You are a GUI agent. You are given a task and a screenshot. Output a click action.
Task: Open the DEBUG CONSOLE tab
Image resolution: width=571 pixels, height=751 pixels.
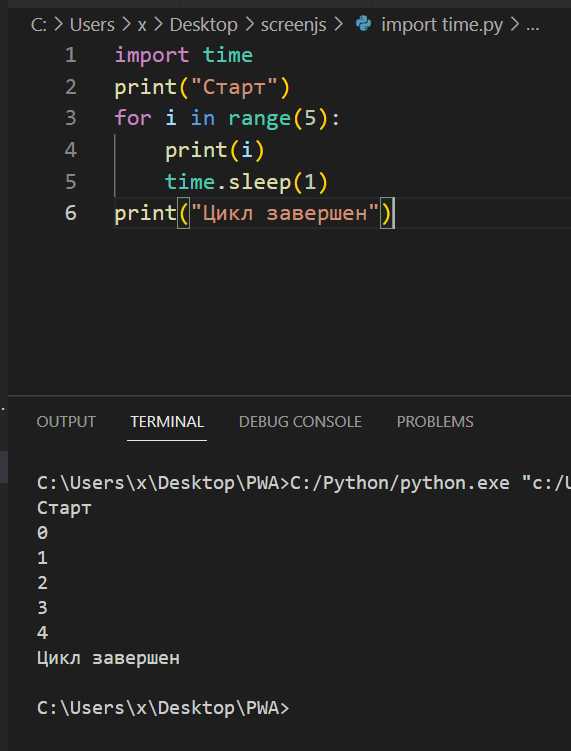tap(300, 422)
